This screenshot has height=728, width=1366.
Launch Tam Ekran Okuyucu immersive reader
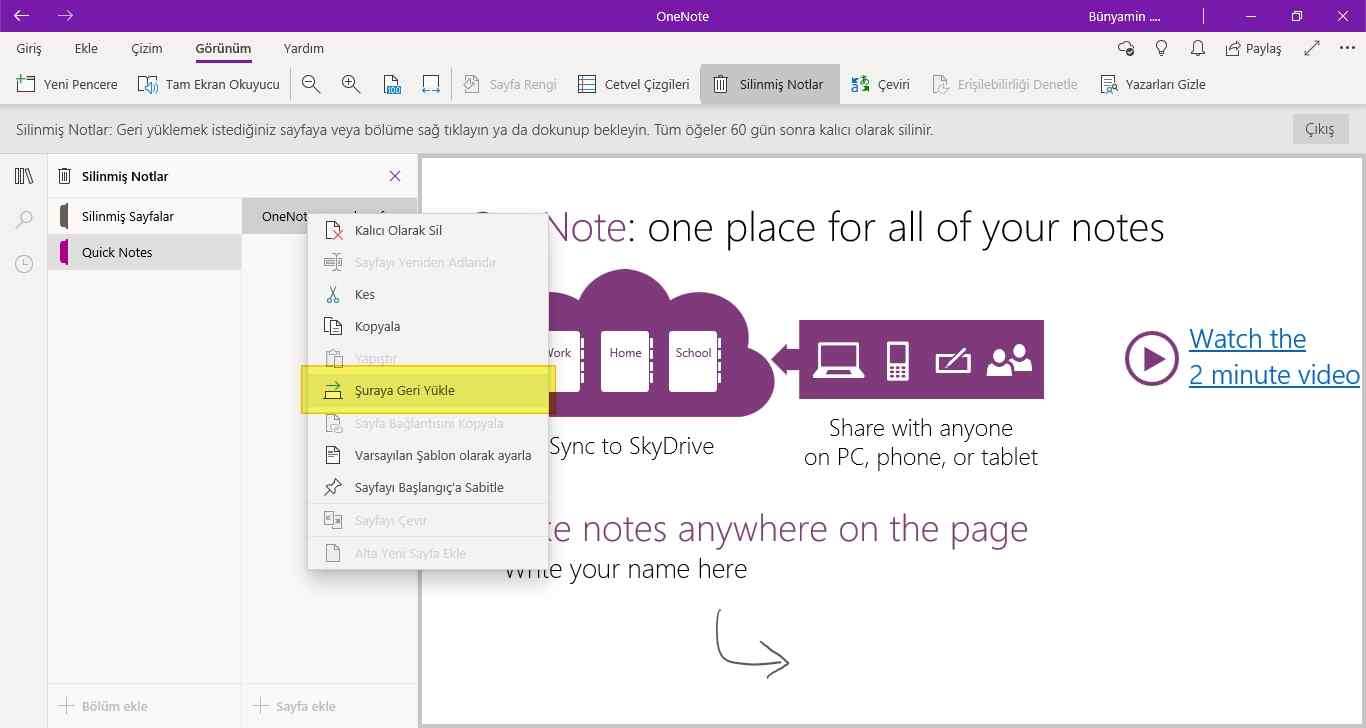pos(208,84)
